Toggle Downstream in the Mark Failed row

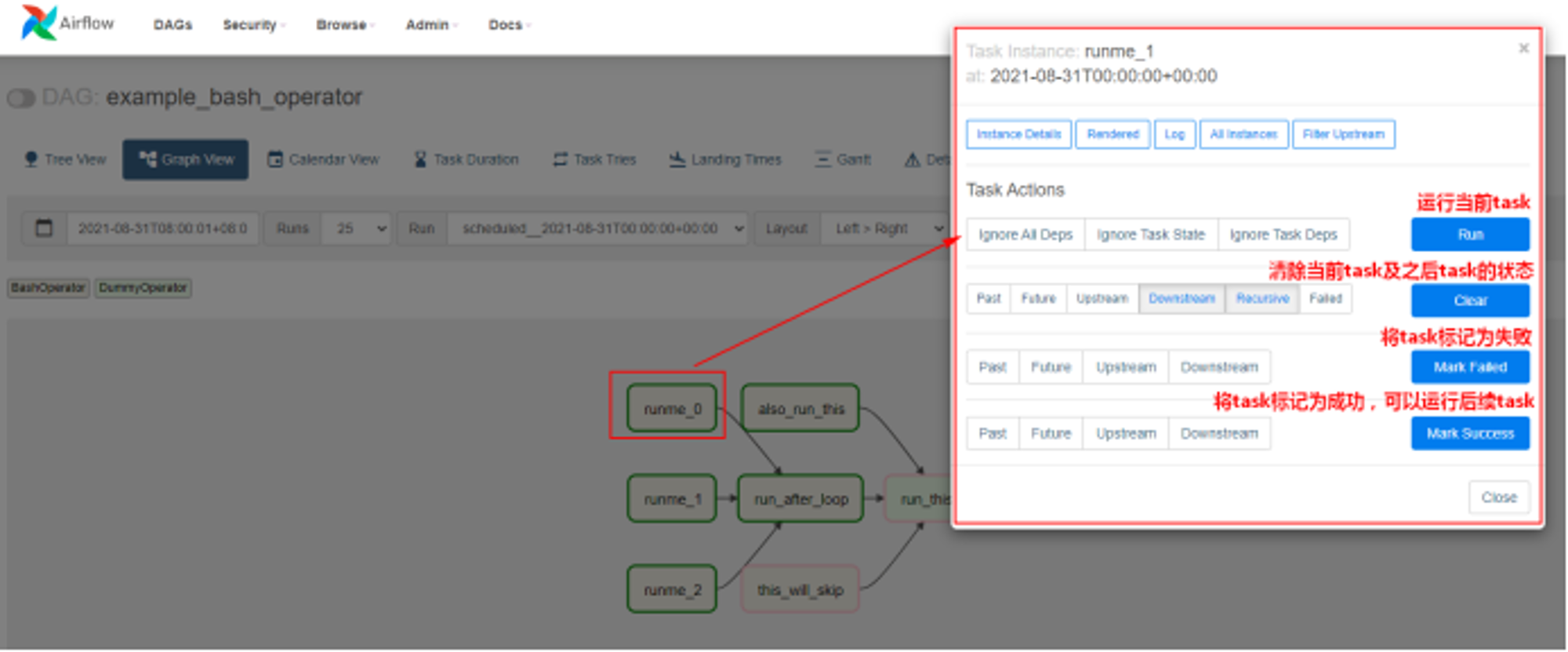[1219, 367]
